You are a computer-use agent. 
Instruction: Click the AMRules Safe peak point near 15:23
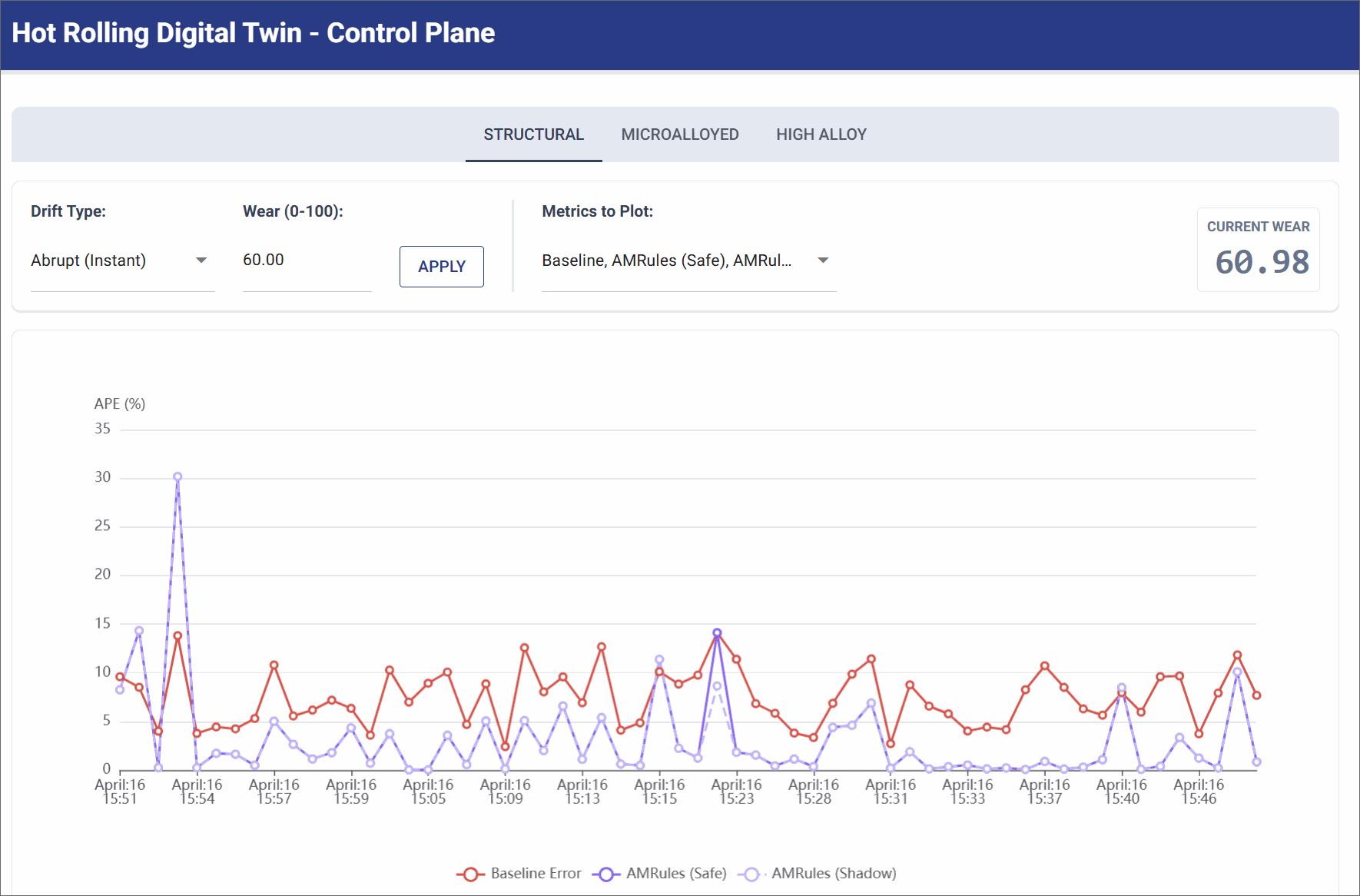coord(717,633)
